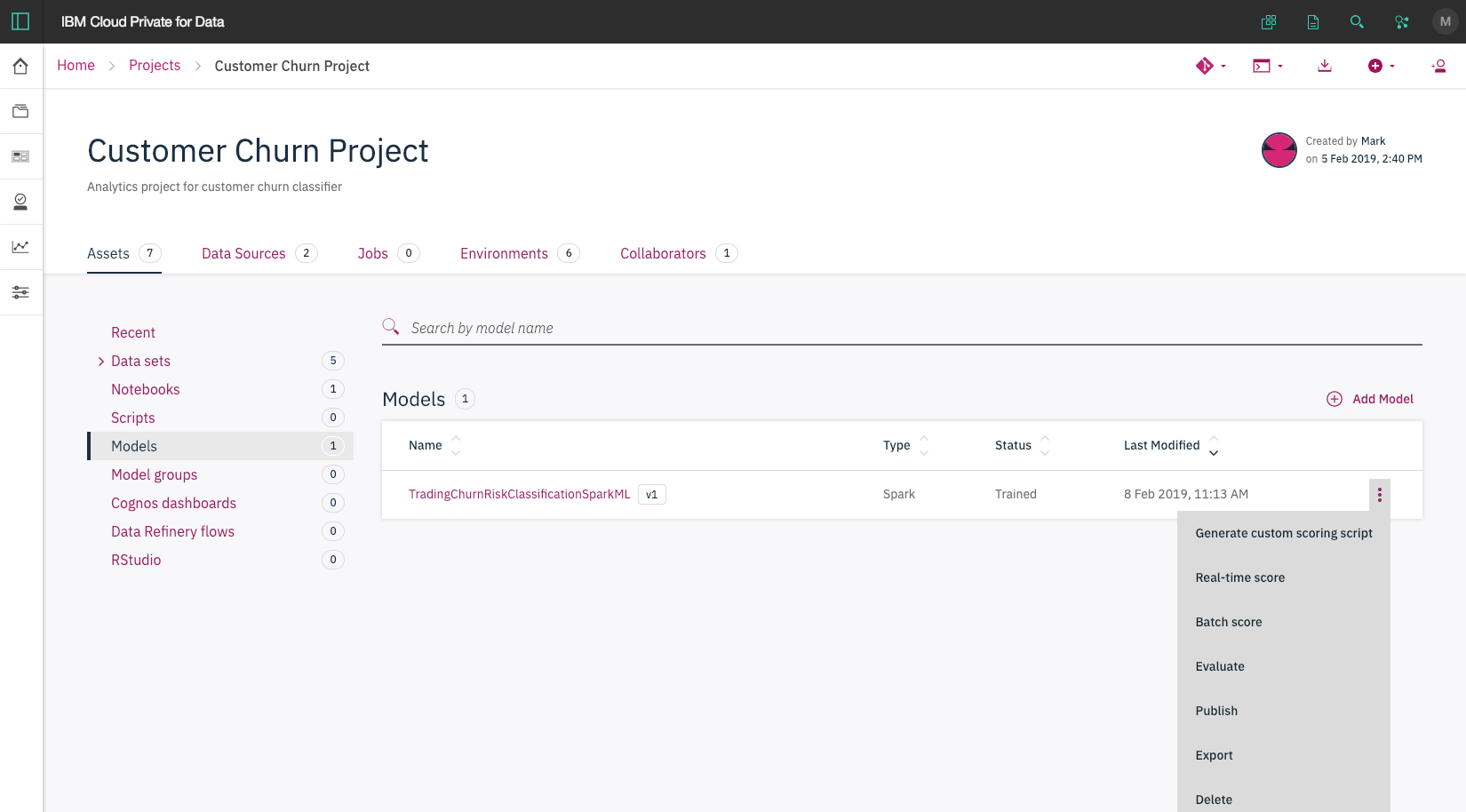1466x812 pixels.
Task: Select Real-time score menu option
Action: [1284, 577]
